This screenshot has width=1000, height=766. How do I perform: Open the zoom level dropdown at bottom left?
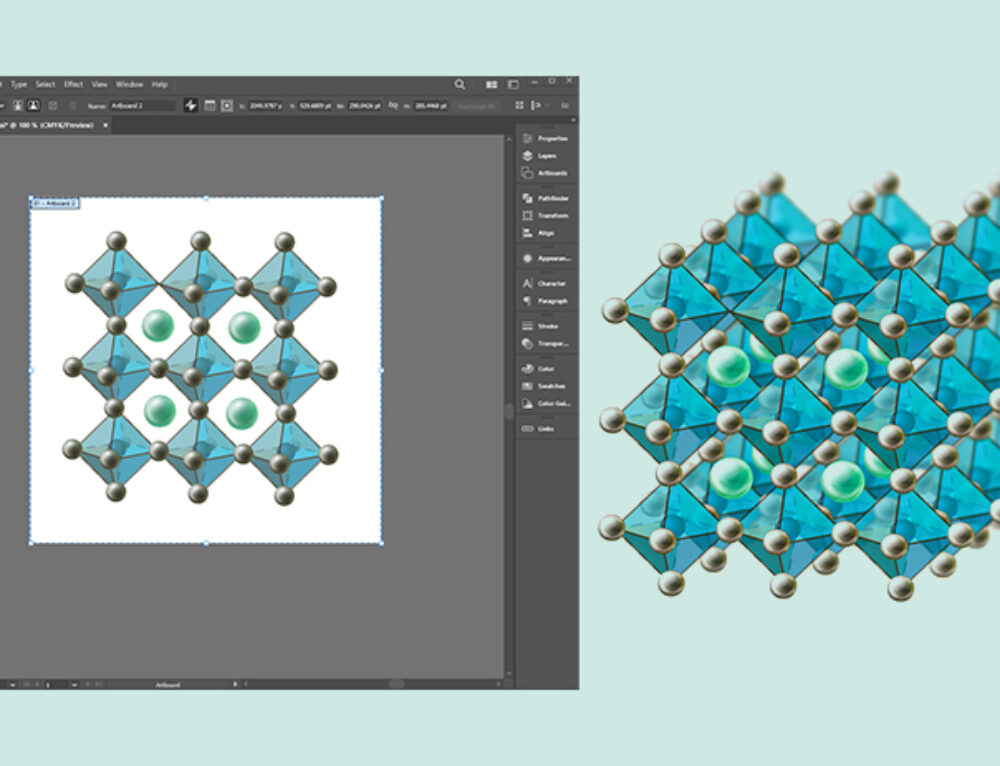12,684
